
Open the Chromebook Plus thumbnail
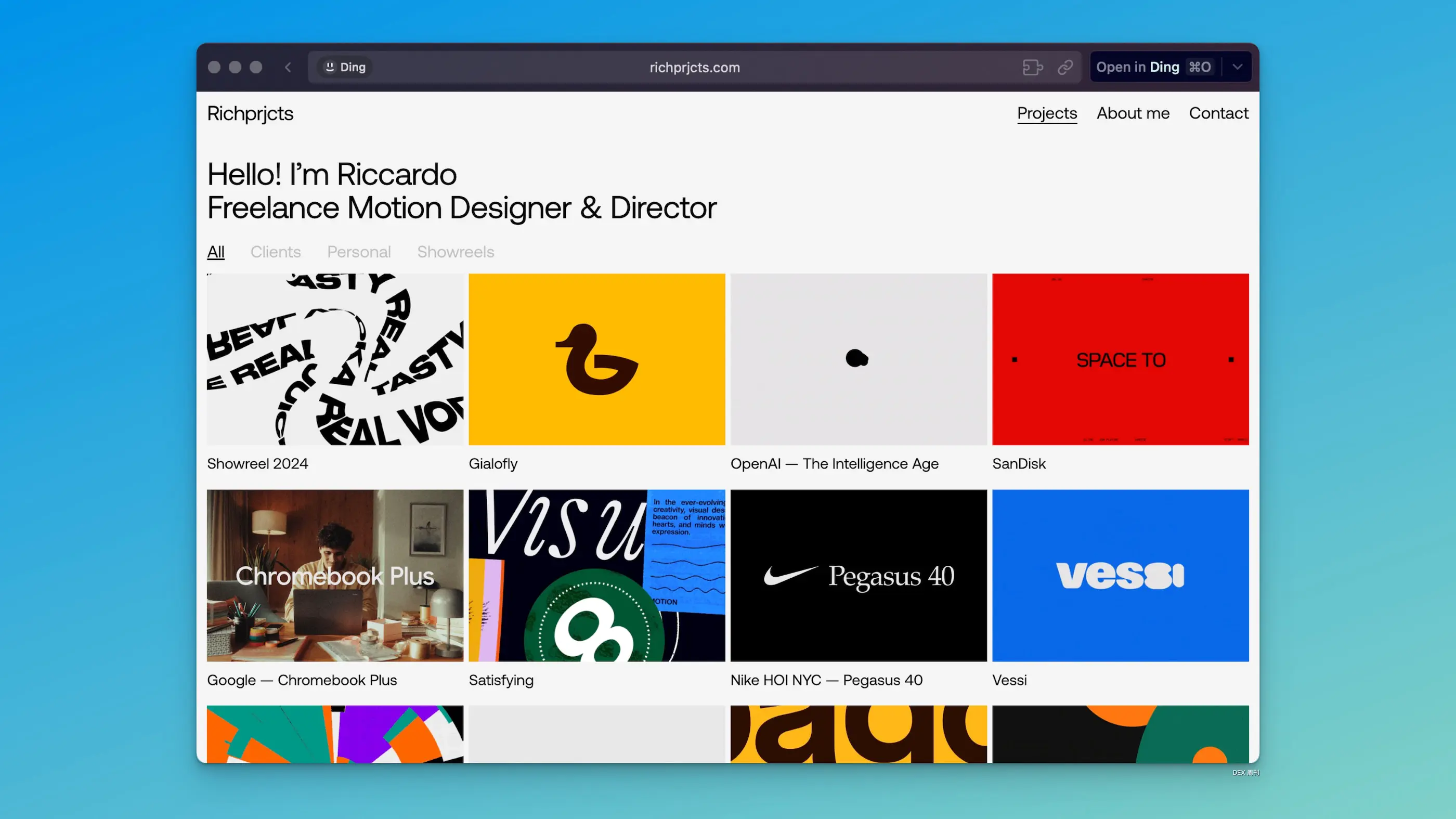click(x=334, y=576)
